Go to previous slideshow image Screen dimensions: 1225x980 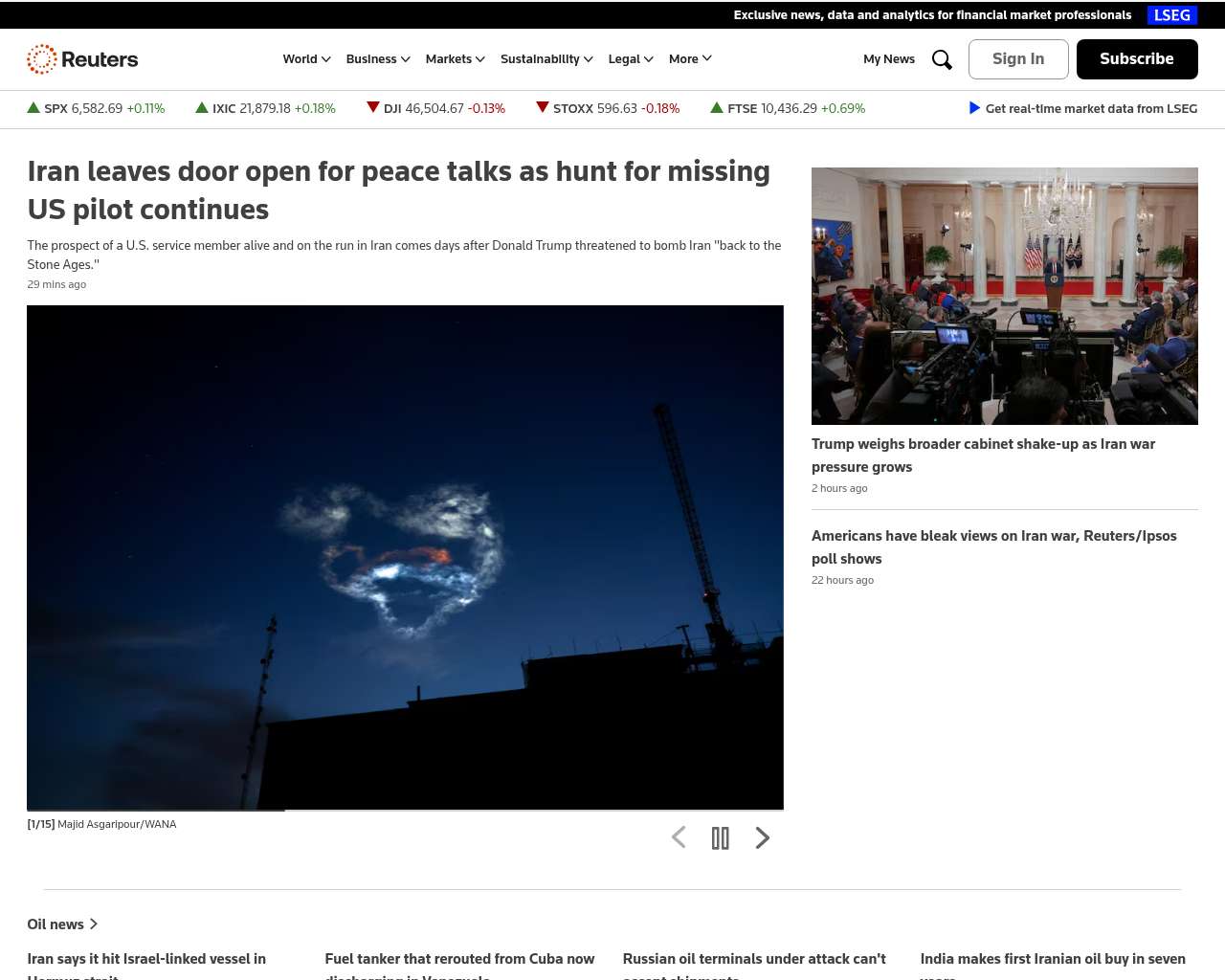[679, 838]
